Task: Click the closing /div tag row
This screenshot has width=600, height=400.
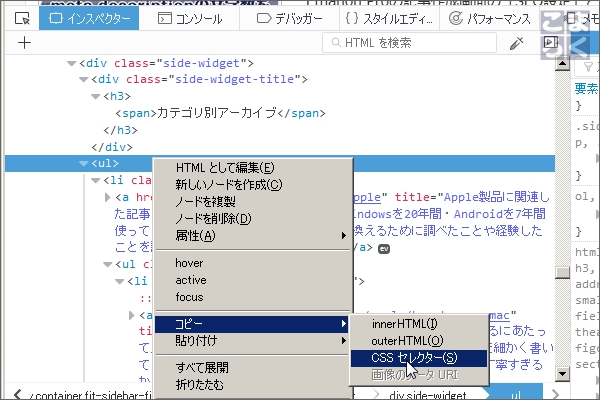Action: [112, 147]
